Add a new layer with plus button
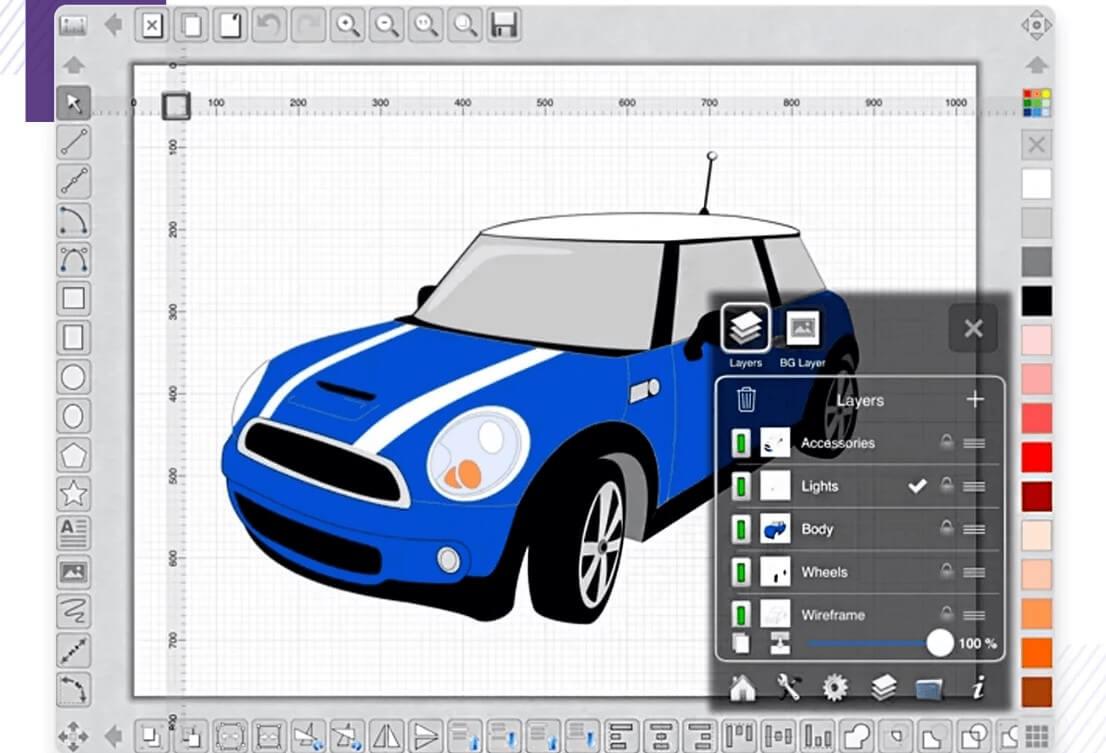Image resolution: width=1106 pixels, height=753 pixels. (975, 400)
